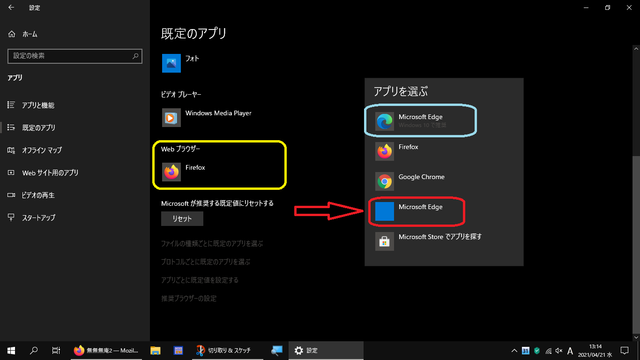The image size is (640, 360).
Task: Open the Windows Start menu
Action: point(11,351)
